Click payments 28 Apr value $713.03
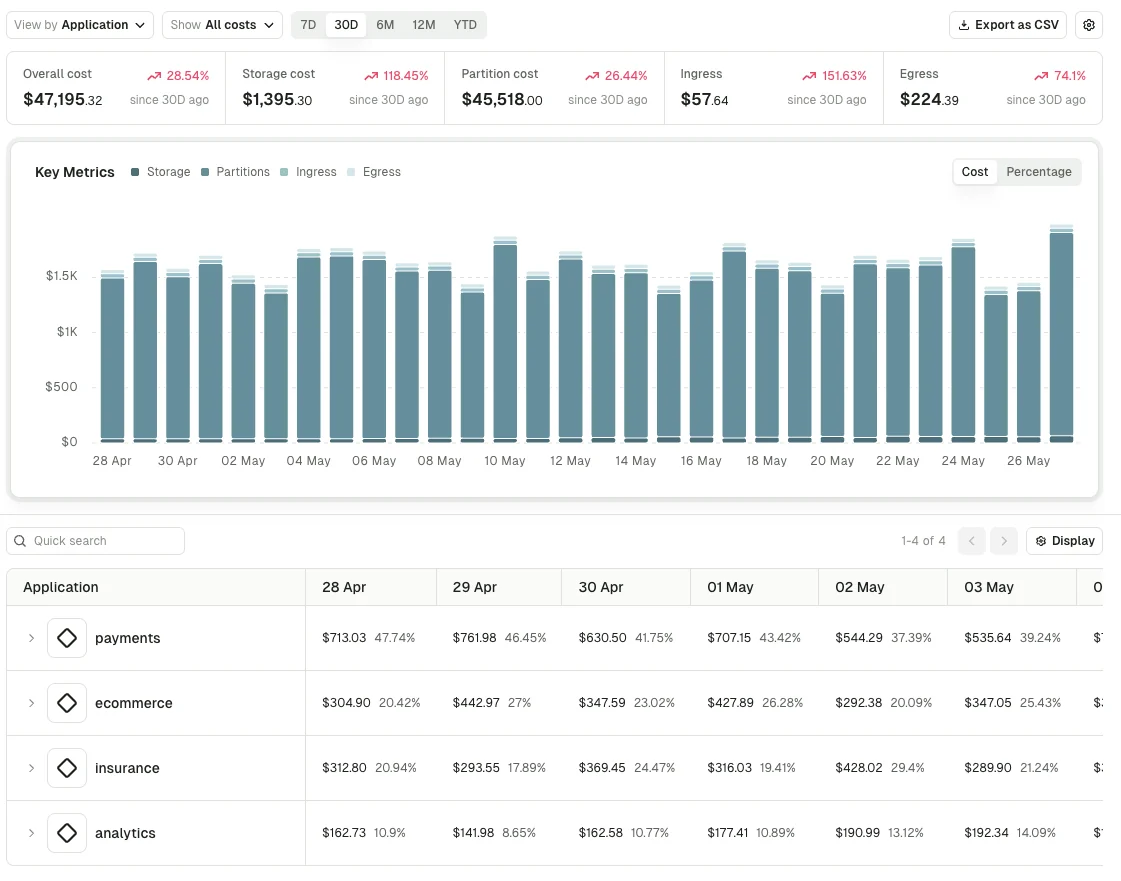This screenshot has width=1121, height=881. point(344,638)
